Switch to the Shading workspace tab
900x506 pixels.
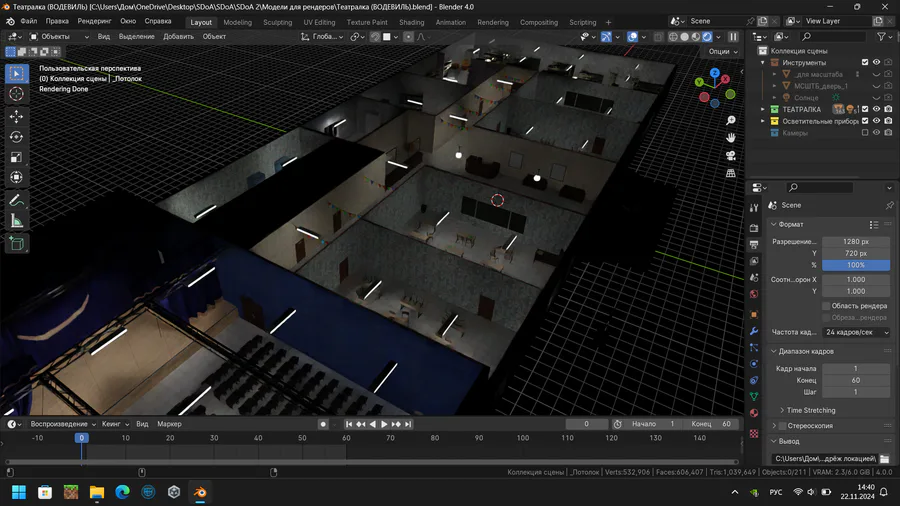[411, 22]
